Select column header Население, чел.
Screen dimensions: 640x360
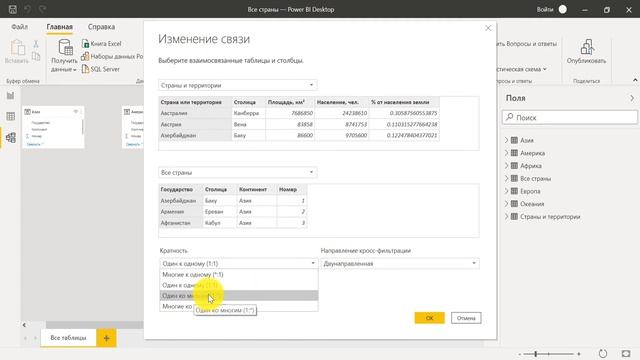pyautogui.click(x=342, y=102)
